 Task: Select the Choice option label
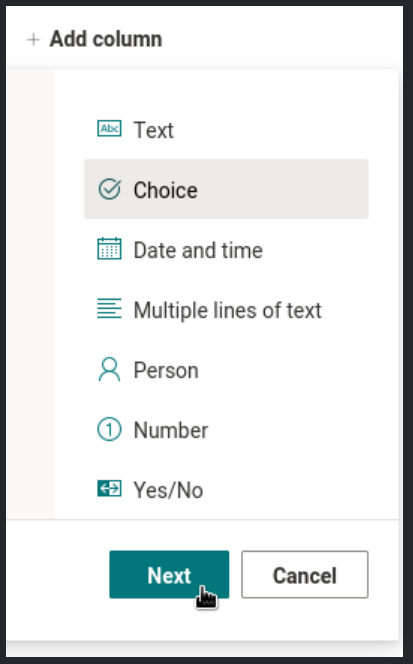pyautogui.click(x=165, y=190)
